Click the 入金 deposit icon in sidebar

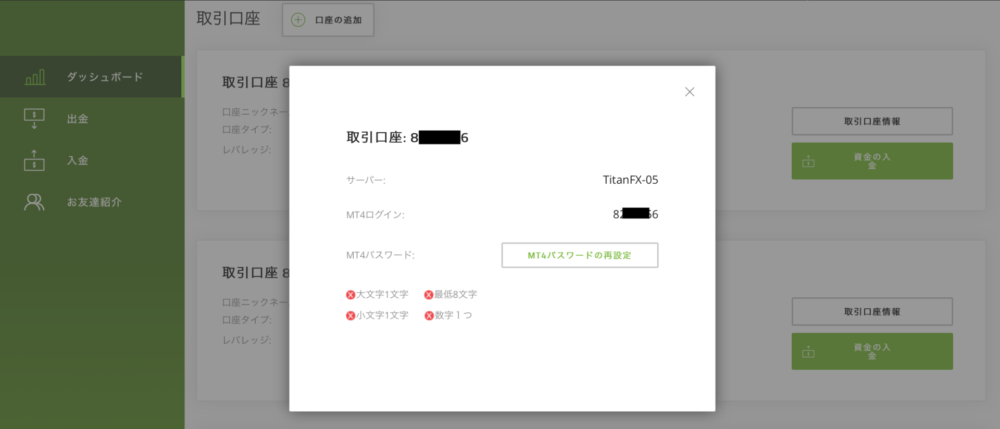point(35,160)
